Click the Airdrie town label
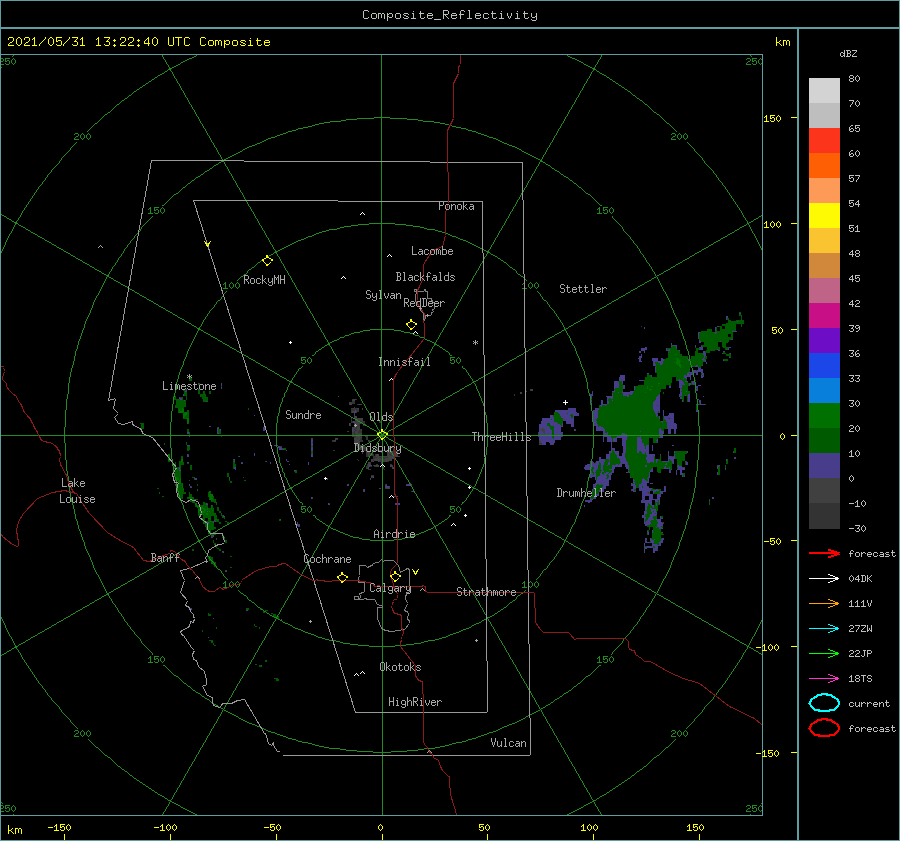The image size is (900, 841). pyautogui.click(x=394, y=534)
